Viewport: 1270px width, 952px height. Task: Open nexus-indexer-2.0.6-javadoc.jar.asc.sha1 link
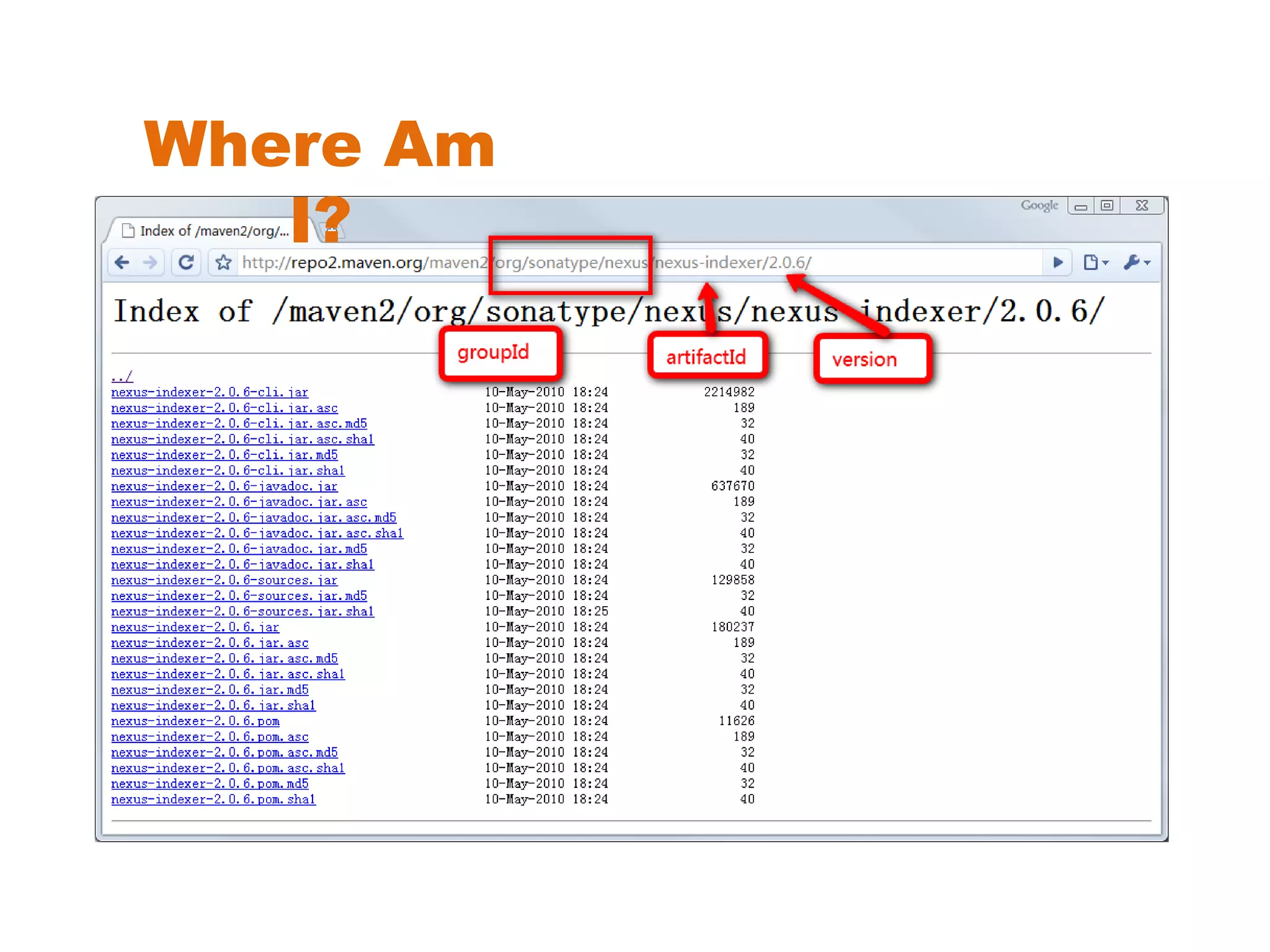pos(257,533)
